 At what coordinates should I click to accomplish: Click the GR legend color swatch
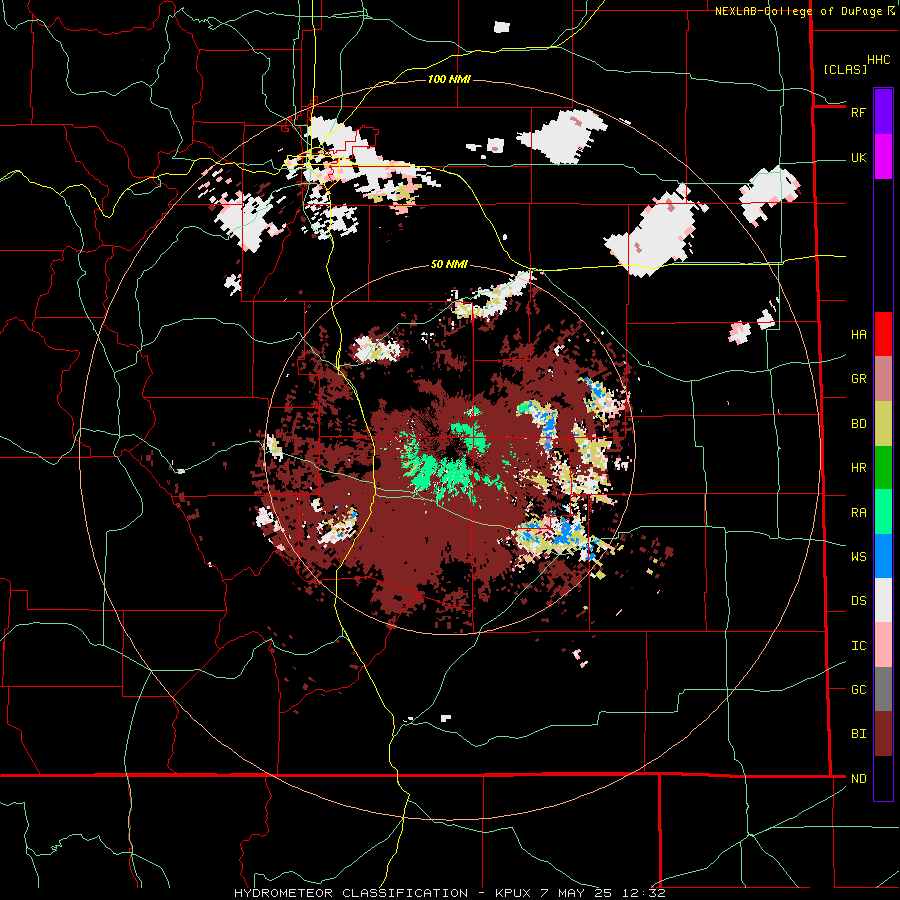(x=883, y=379)
